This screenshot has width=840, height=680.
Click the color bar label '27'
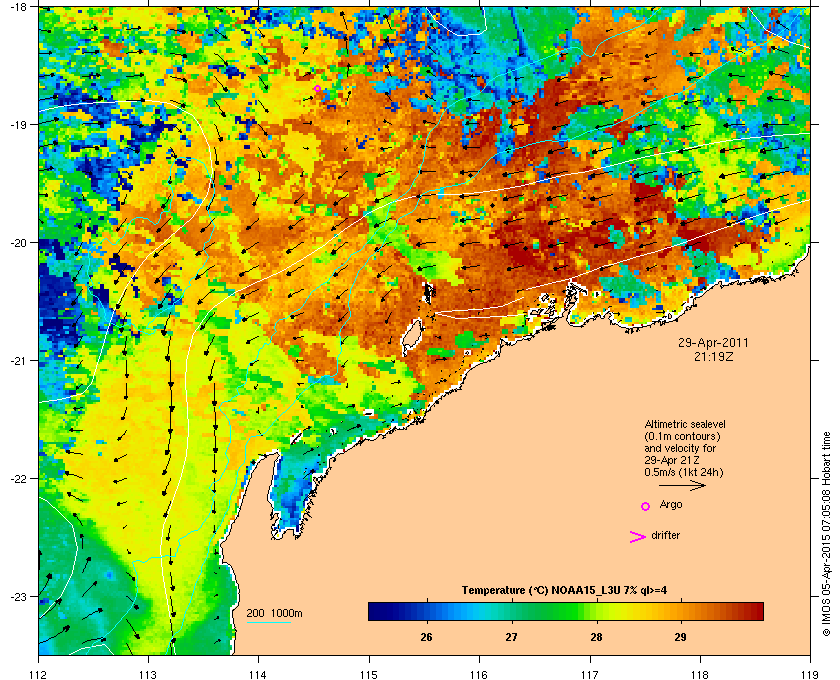[511, 637]
